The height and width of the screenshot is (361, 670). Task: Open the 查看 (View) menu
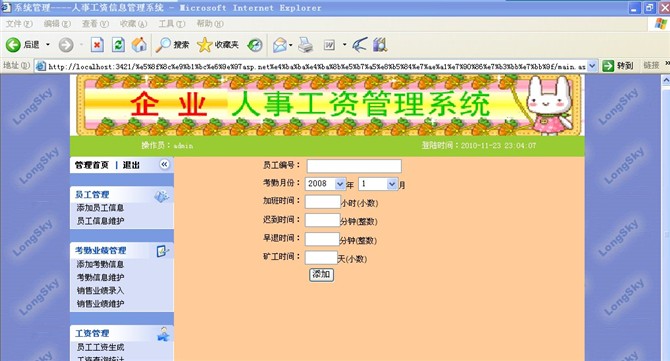coord(95,24)
